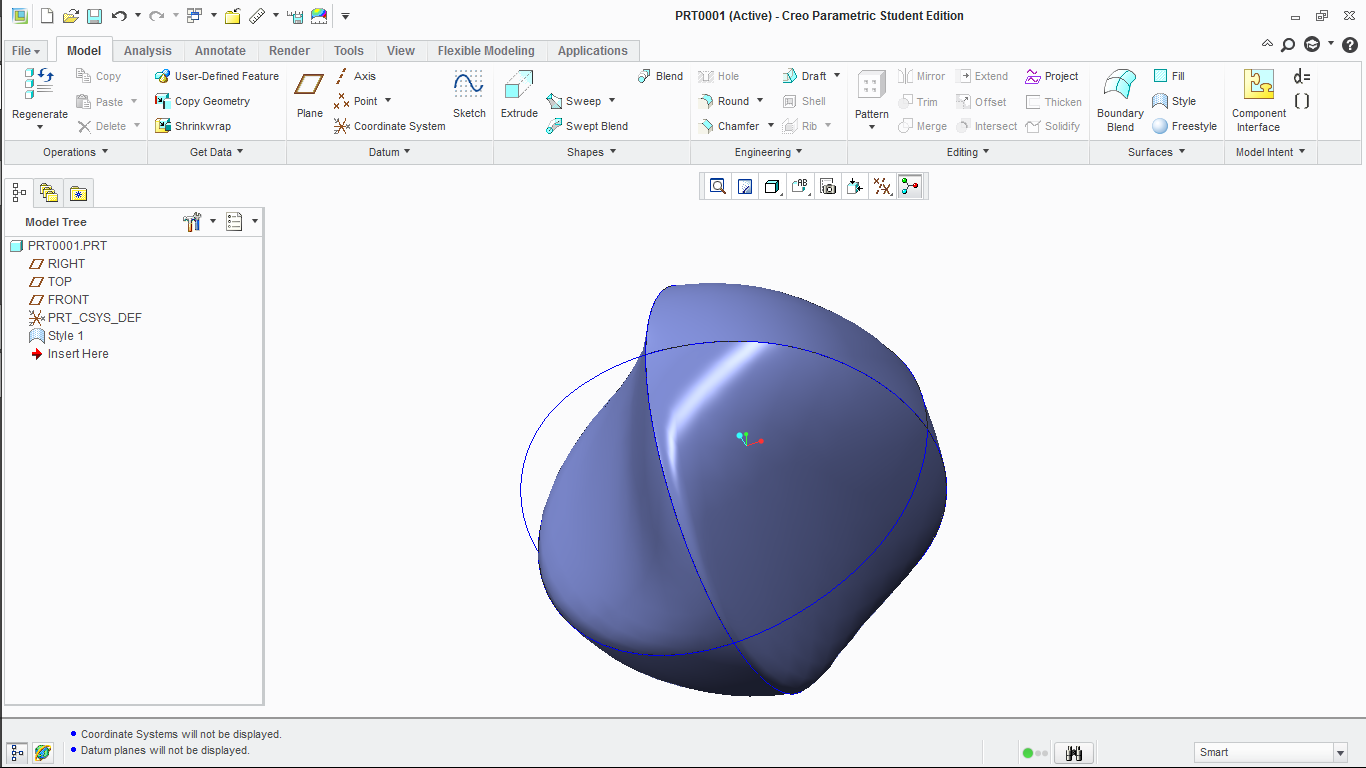This screenshot has width=1366, height=768.
Task: Click the Blend shape tool
Action: click(660, 76)
